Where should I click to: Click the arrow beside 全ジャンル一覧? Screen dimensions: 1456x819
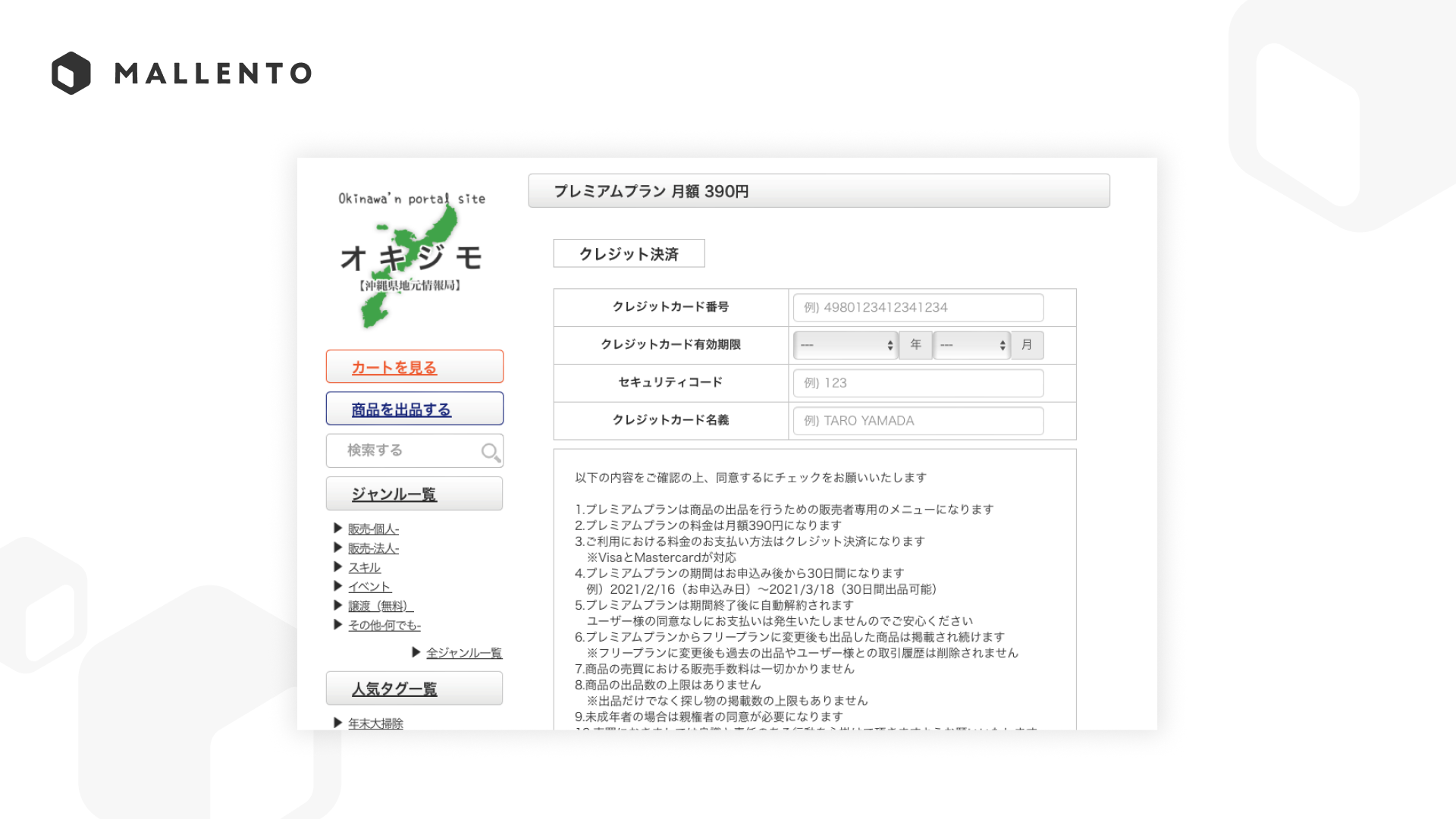[416, 652]
